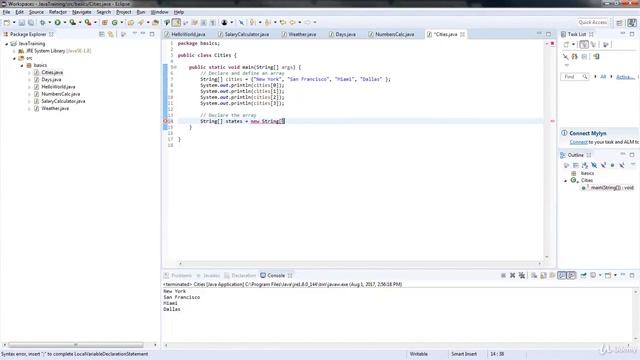640x360 pixels.
Task: Toggle Sort in Outline toolbar
Action: [585, 165]
